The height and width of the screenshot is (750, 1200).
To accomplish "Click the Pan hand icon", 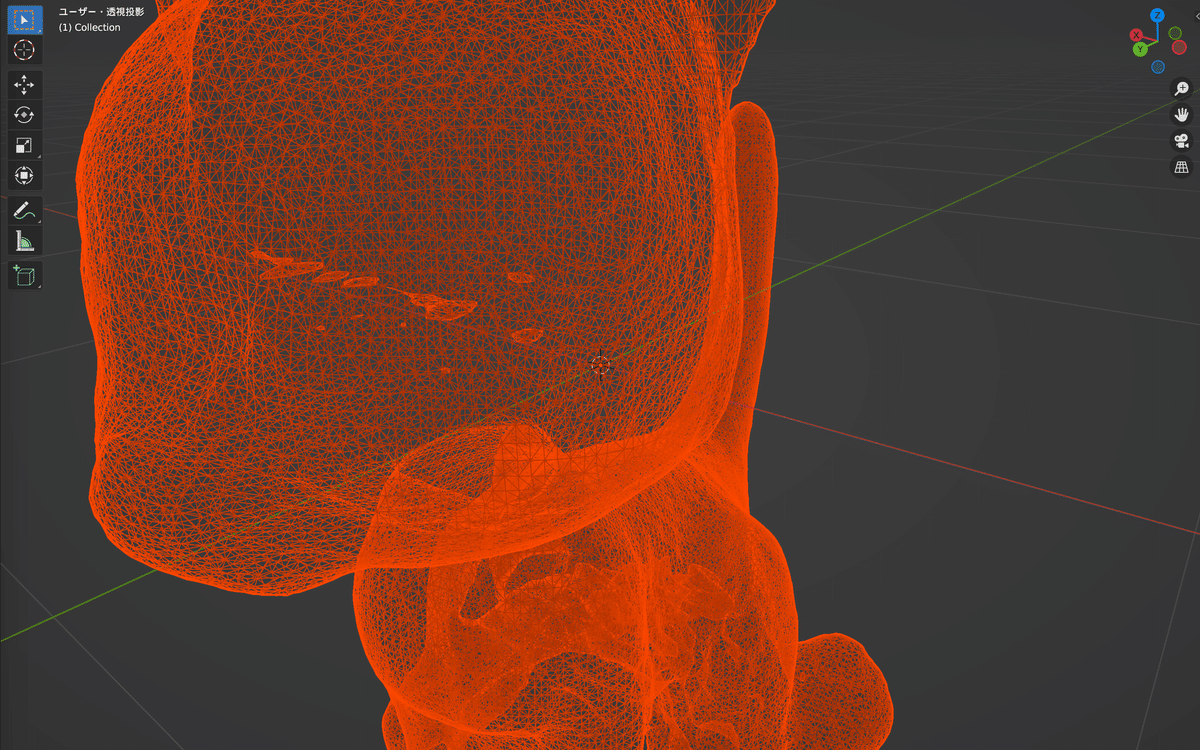I will pos(1180,114).
